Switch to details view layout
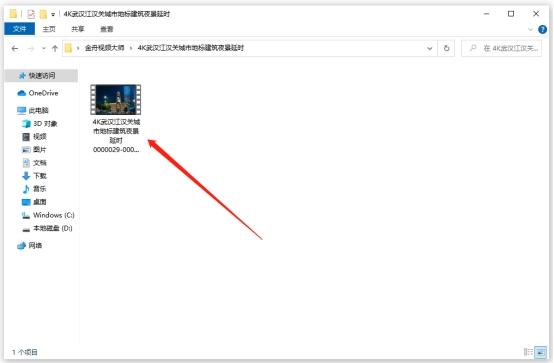The image size is (554, 363). pos(528,352)
